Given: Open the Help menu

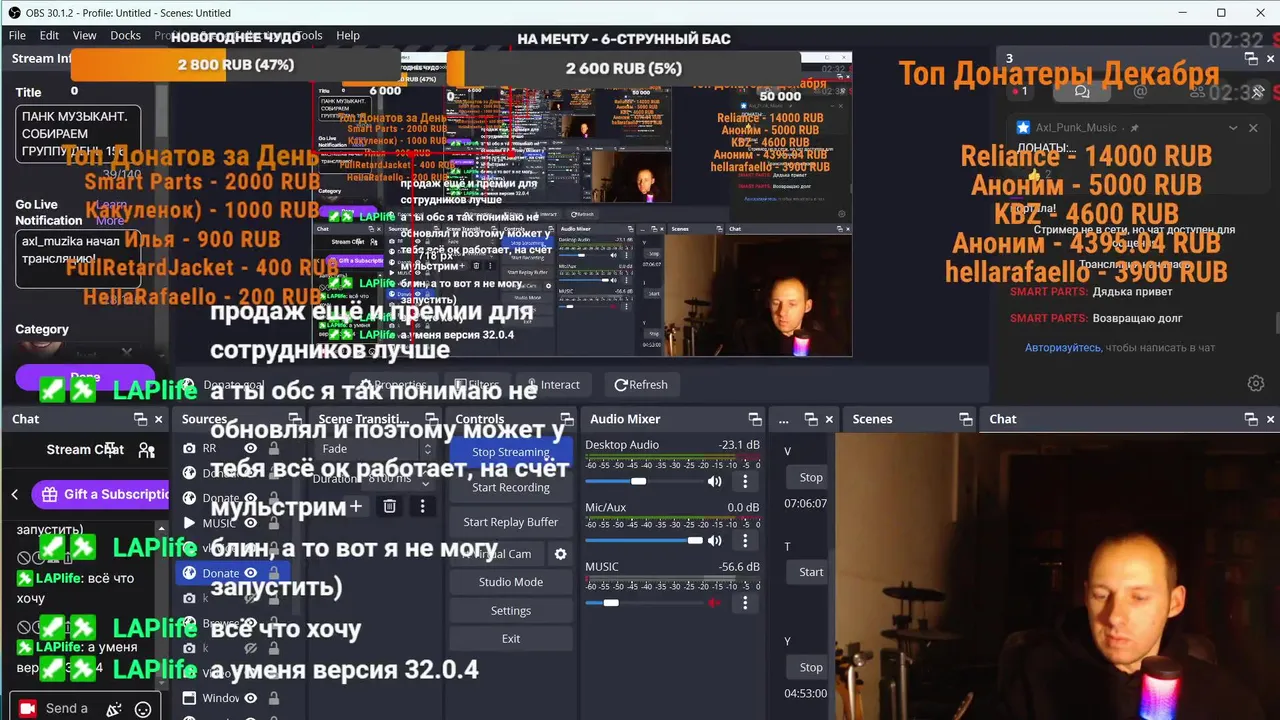Looking at the screenshot, I should point(348,35).
